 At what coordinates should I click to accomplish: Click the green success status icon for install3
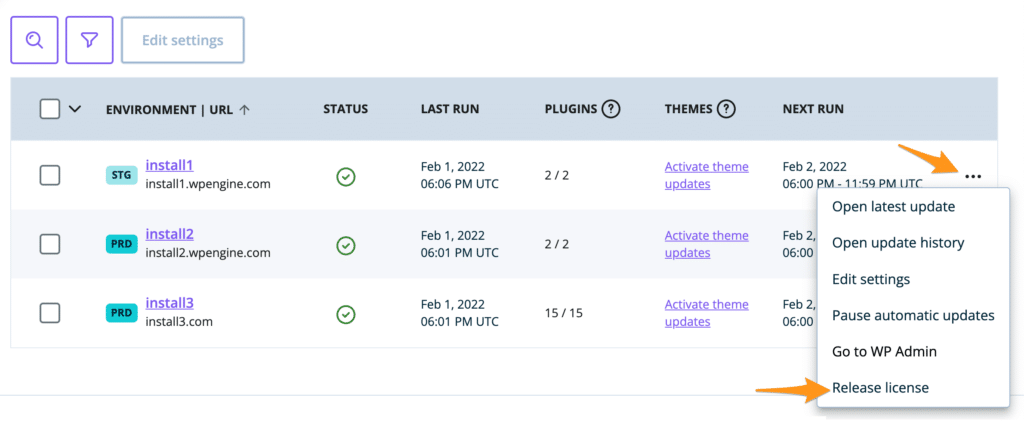[345, 314]
